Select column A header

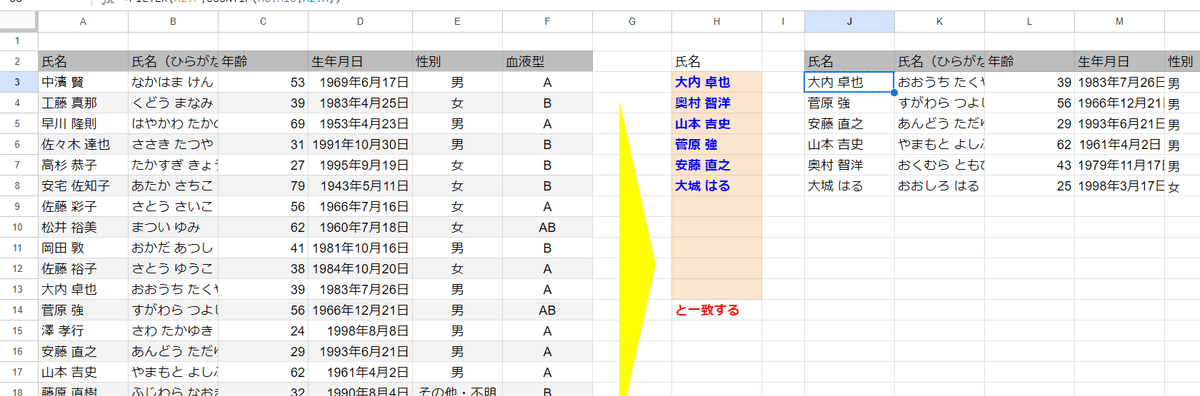point(82,20)
